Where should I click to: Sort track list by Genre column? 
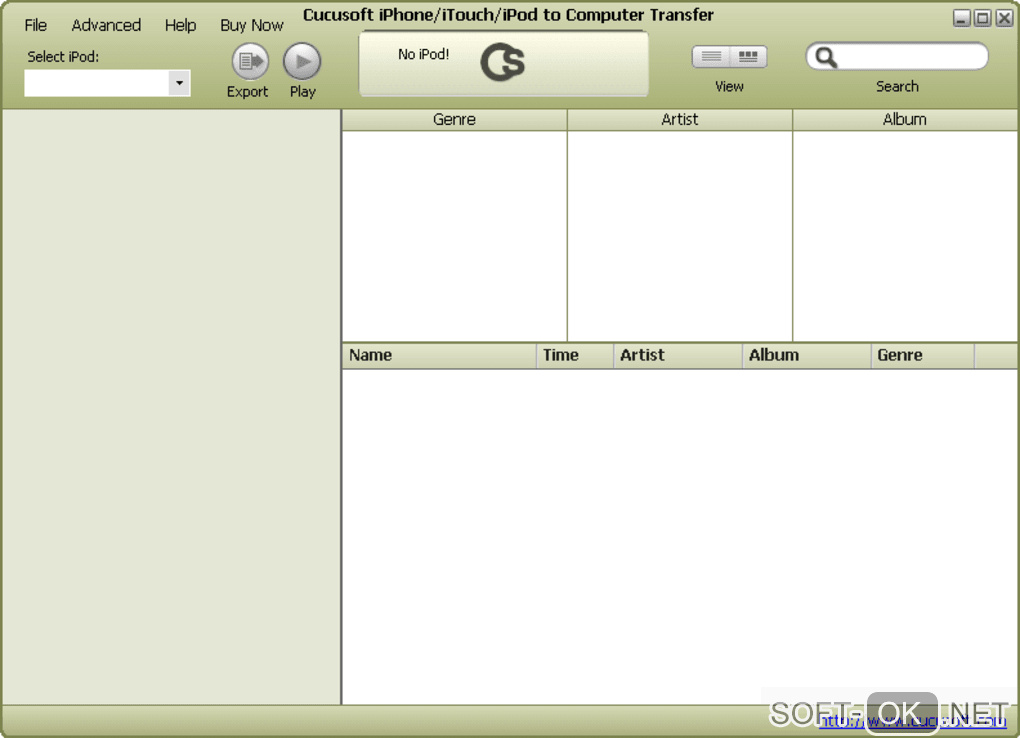(x=922, y=355)
